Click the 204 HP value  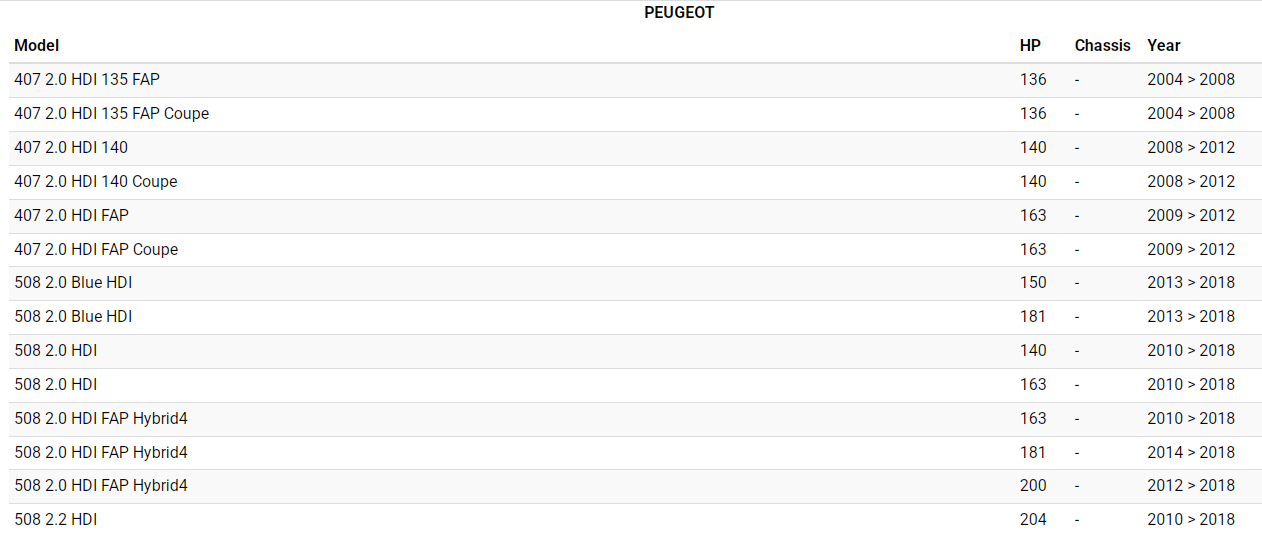coord(1033,519)
